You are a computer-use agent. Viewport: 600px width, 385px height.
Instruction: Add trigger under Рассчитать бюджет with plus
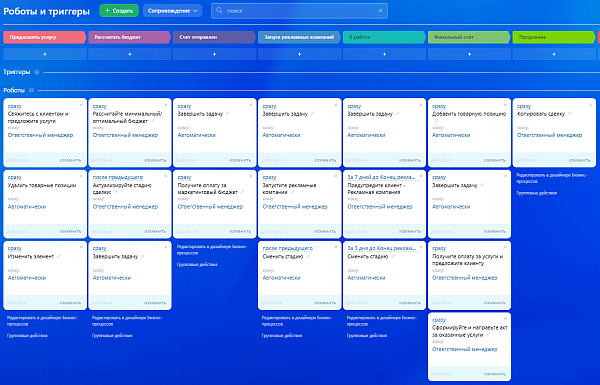point(130,54)
